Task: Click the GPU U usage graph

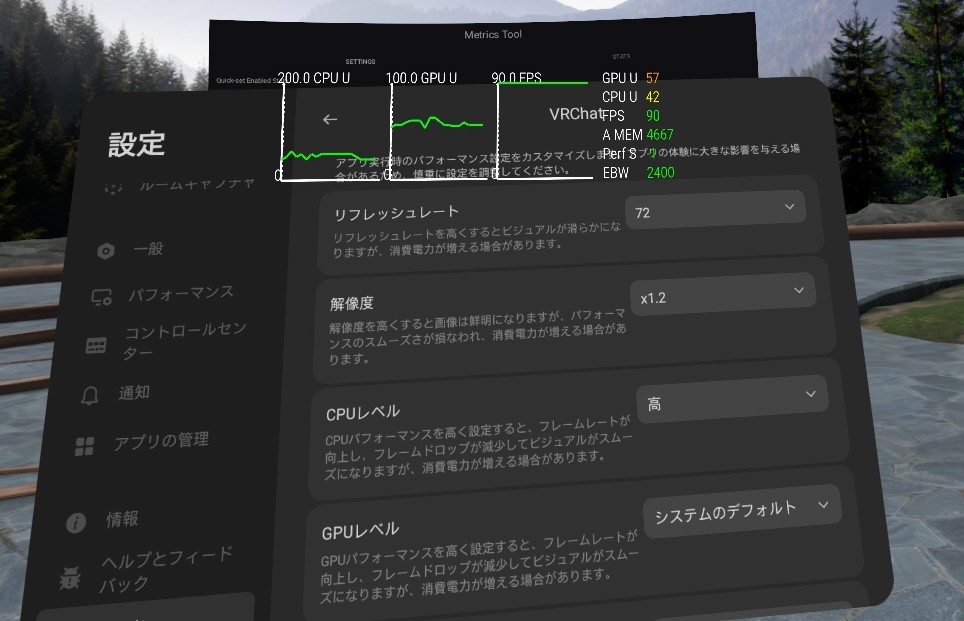Action: point(439,130)
